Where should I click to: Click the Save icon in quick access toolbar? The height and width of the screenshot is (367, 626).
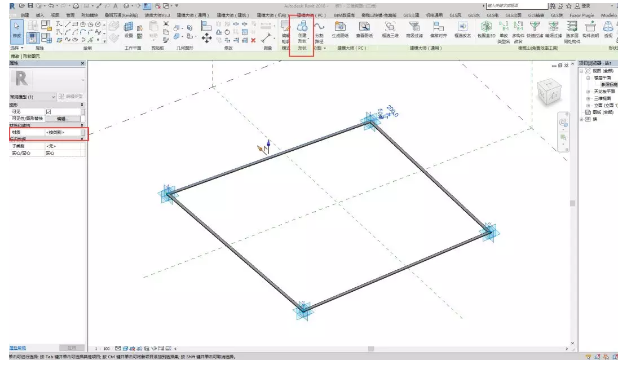(30, 6)
